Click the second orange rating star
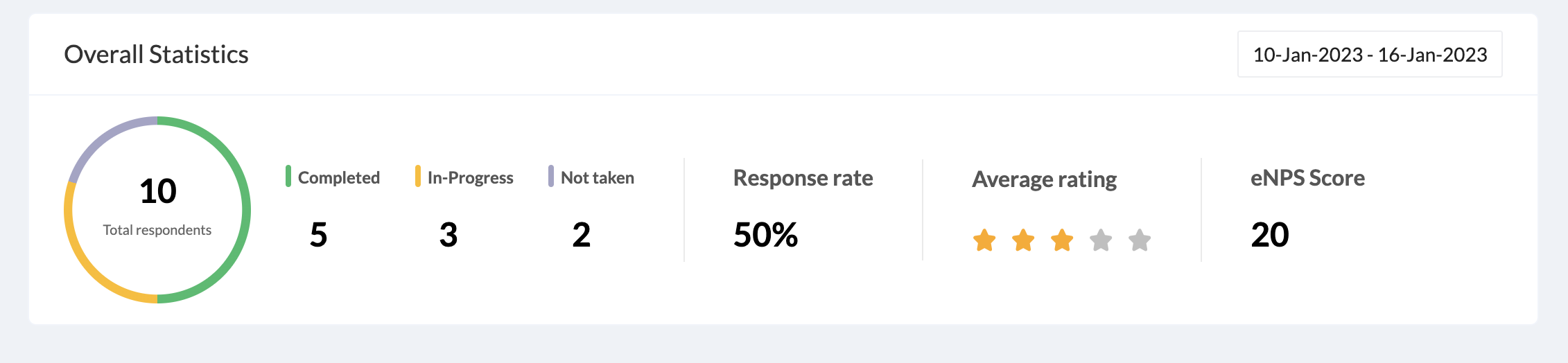Screen dimensions: 1568x363 point(1023,240)
